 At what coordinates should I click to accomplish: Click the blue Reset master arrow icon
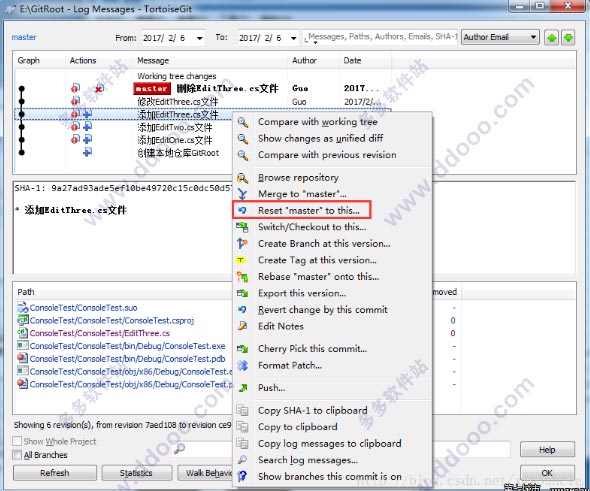(243, 210)
